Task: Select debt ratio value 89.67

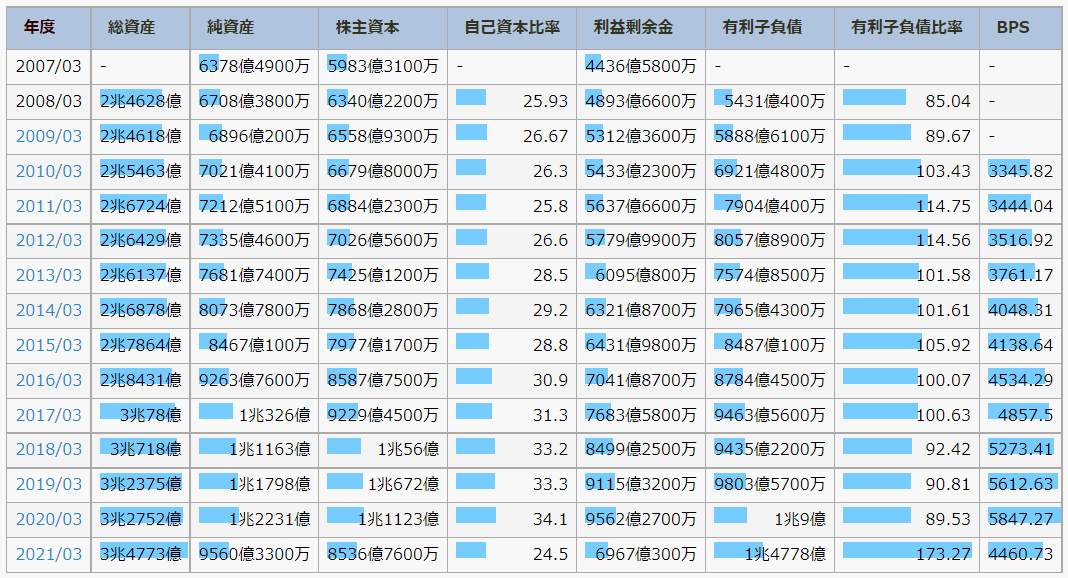Action: coord(948,136)
